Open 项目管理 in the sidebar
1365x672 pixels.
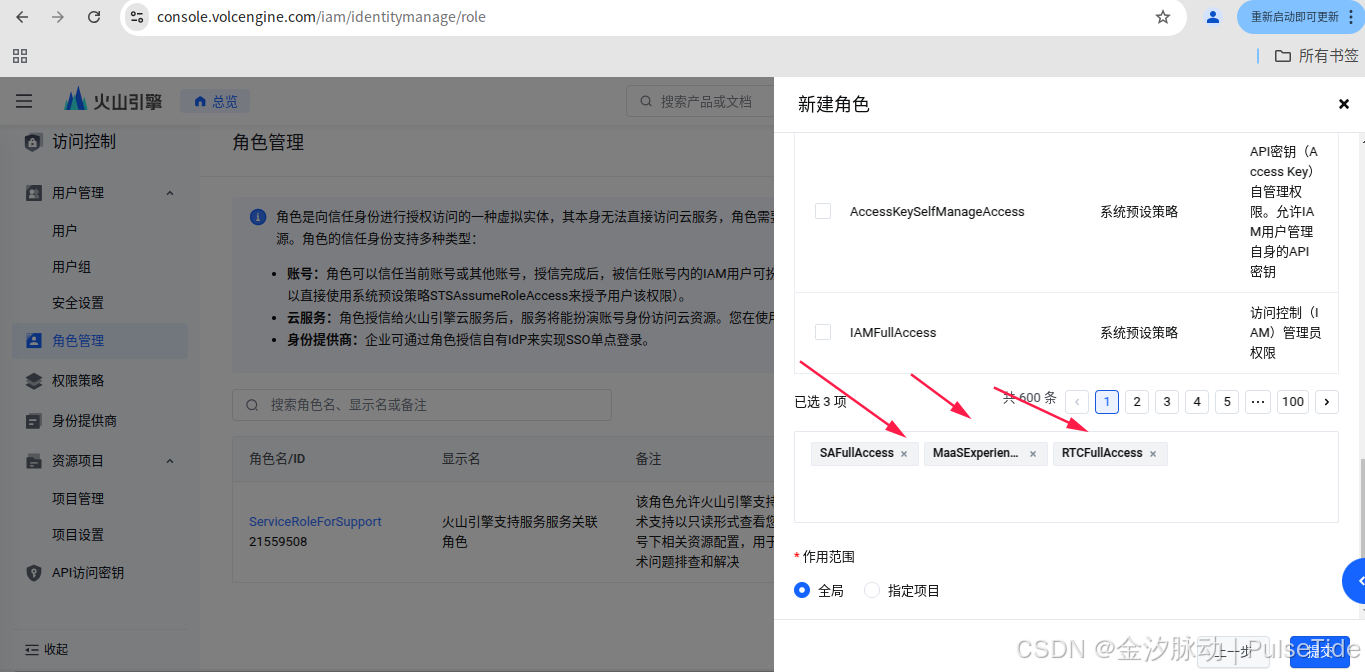(78, 499)
